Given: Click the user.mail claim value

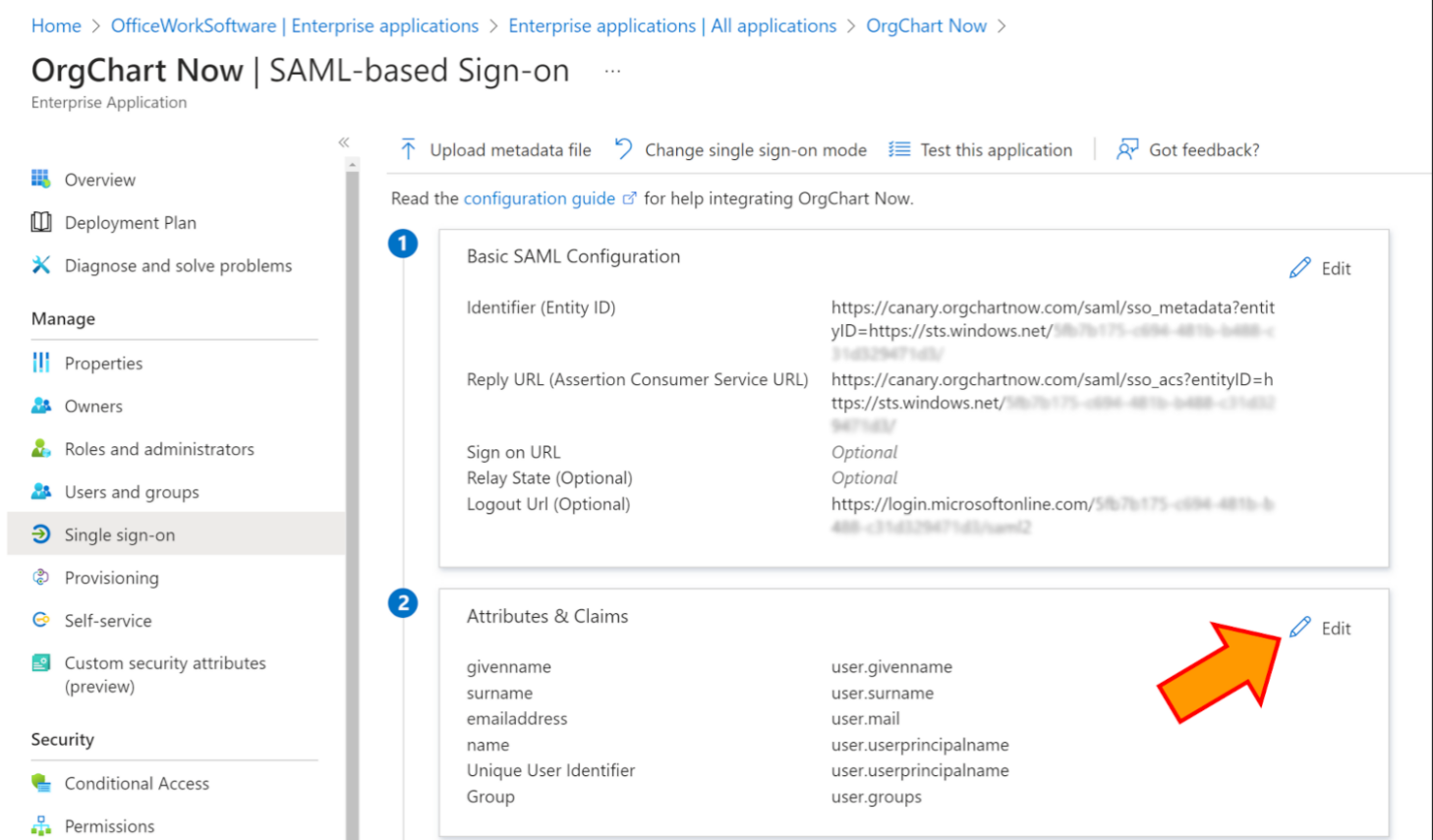Looking at the screenshot, I should tap(865, 718).
